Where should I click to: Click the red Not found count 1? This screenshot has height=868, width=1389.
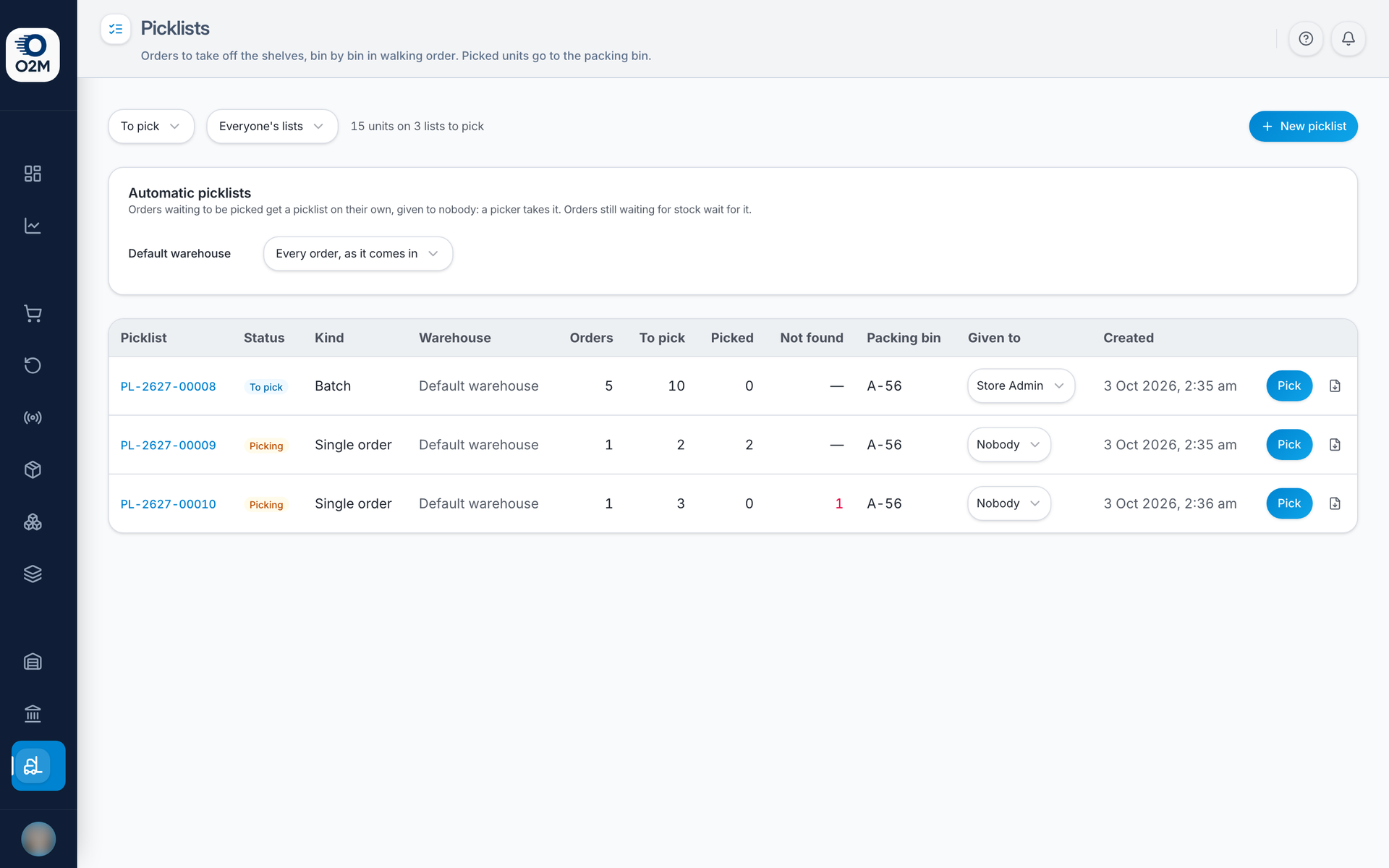[839, 503]
